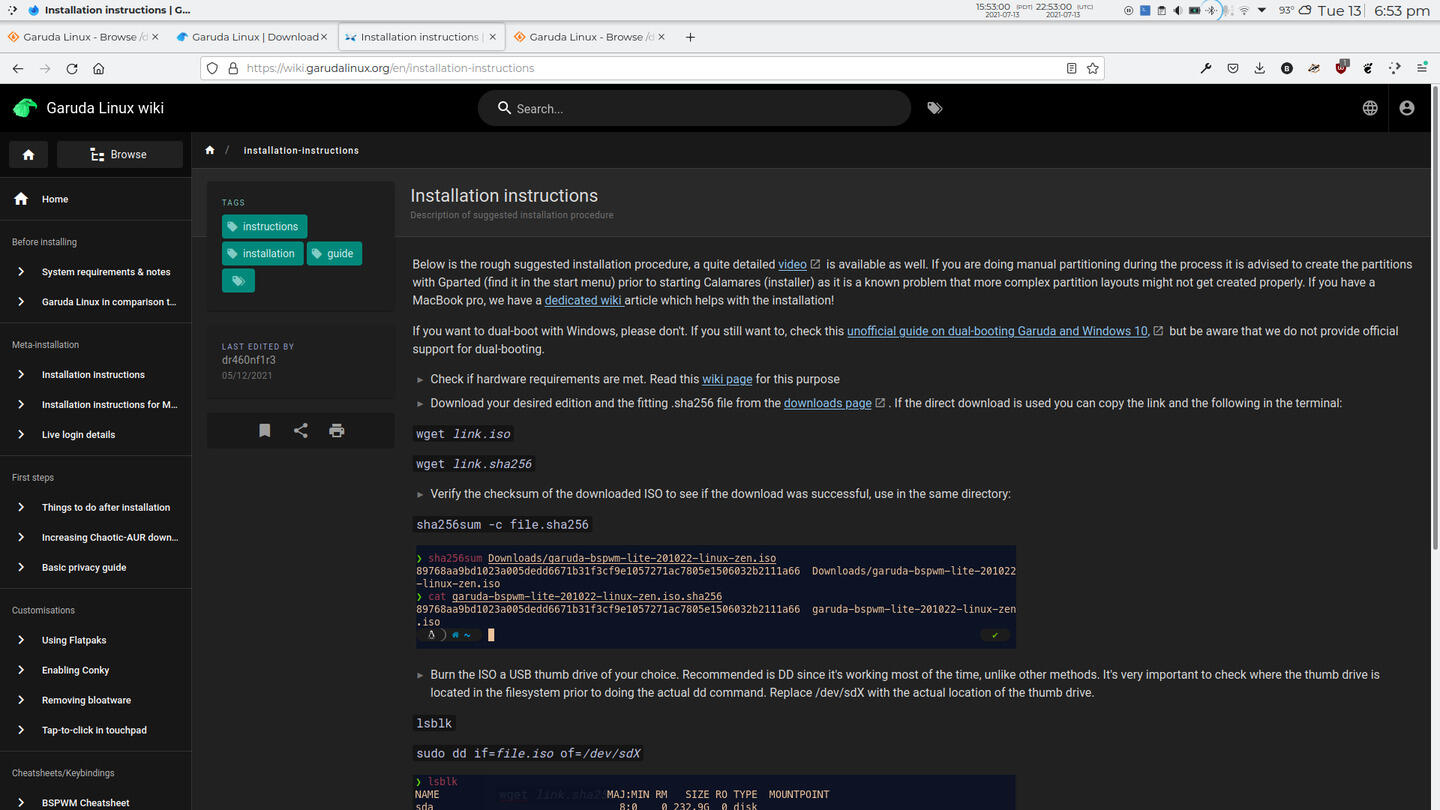
Task: Close the Installation instructions tab
Action: 492,37
